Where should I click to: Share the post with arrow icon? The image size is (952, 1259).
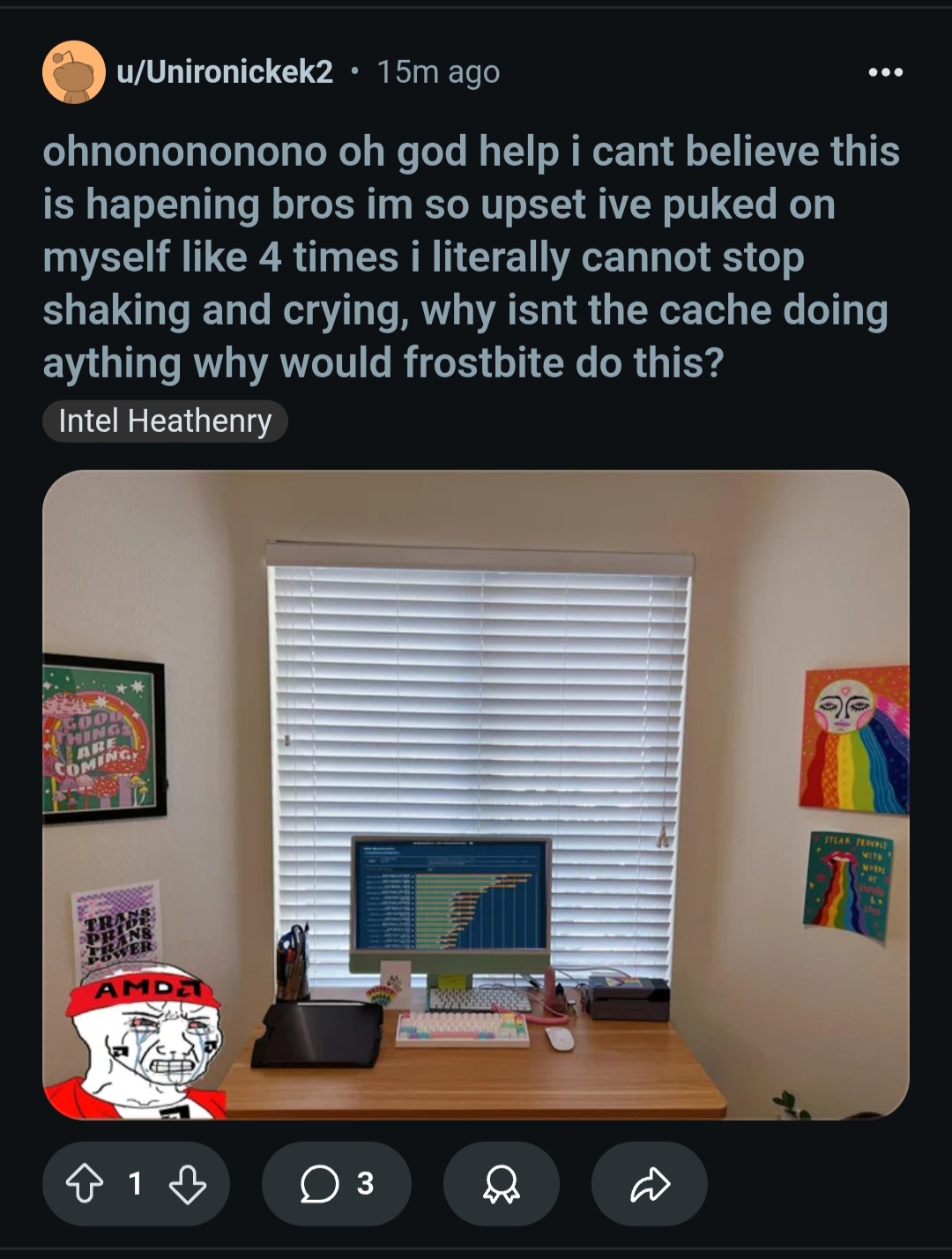pyautogui.click(x=650, y=1184)
